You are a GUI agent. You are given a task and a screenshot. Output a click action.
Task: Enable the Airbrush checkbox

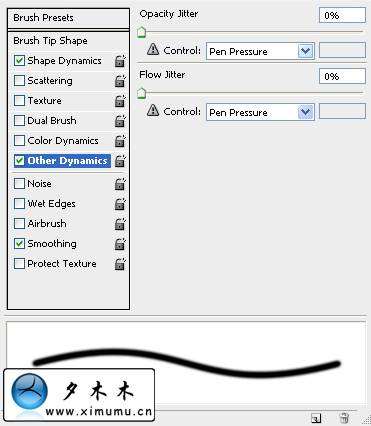click(x=19, y=224)
